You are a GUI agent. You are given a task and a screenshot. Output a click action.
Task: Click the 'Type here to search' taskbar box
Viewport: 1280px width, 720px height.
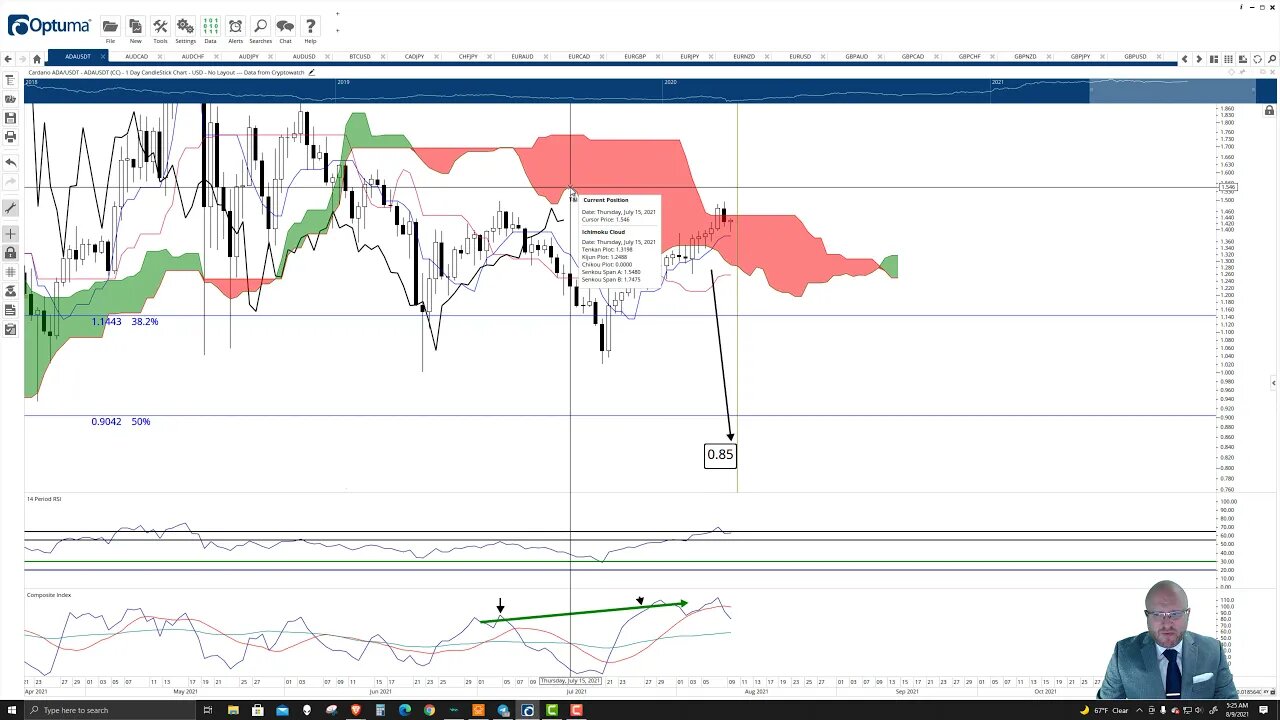pyautogui.click(x=110, y=710)
